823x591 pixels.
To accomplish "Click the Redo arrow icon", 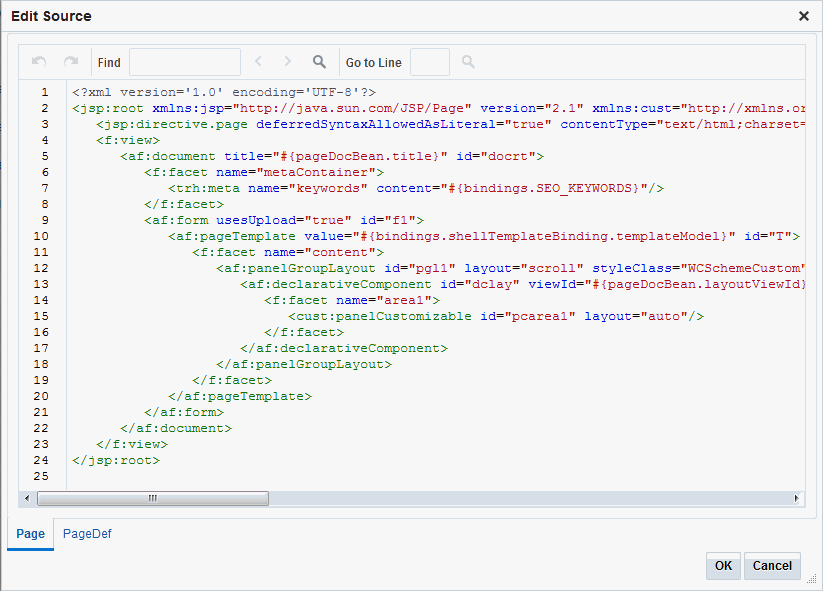I will point(71,62).
